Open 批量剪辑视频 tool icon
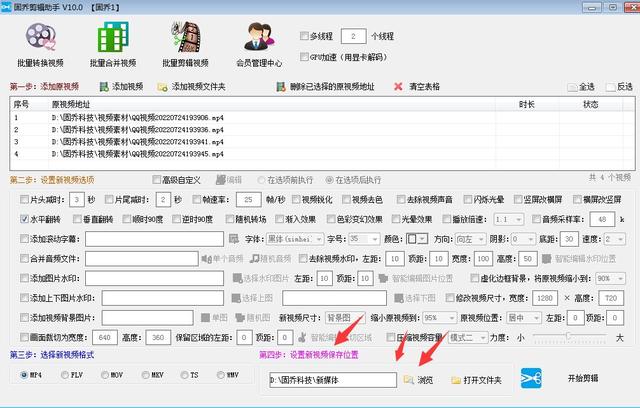 coord(186,37)
